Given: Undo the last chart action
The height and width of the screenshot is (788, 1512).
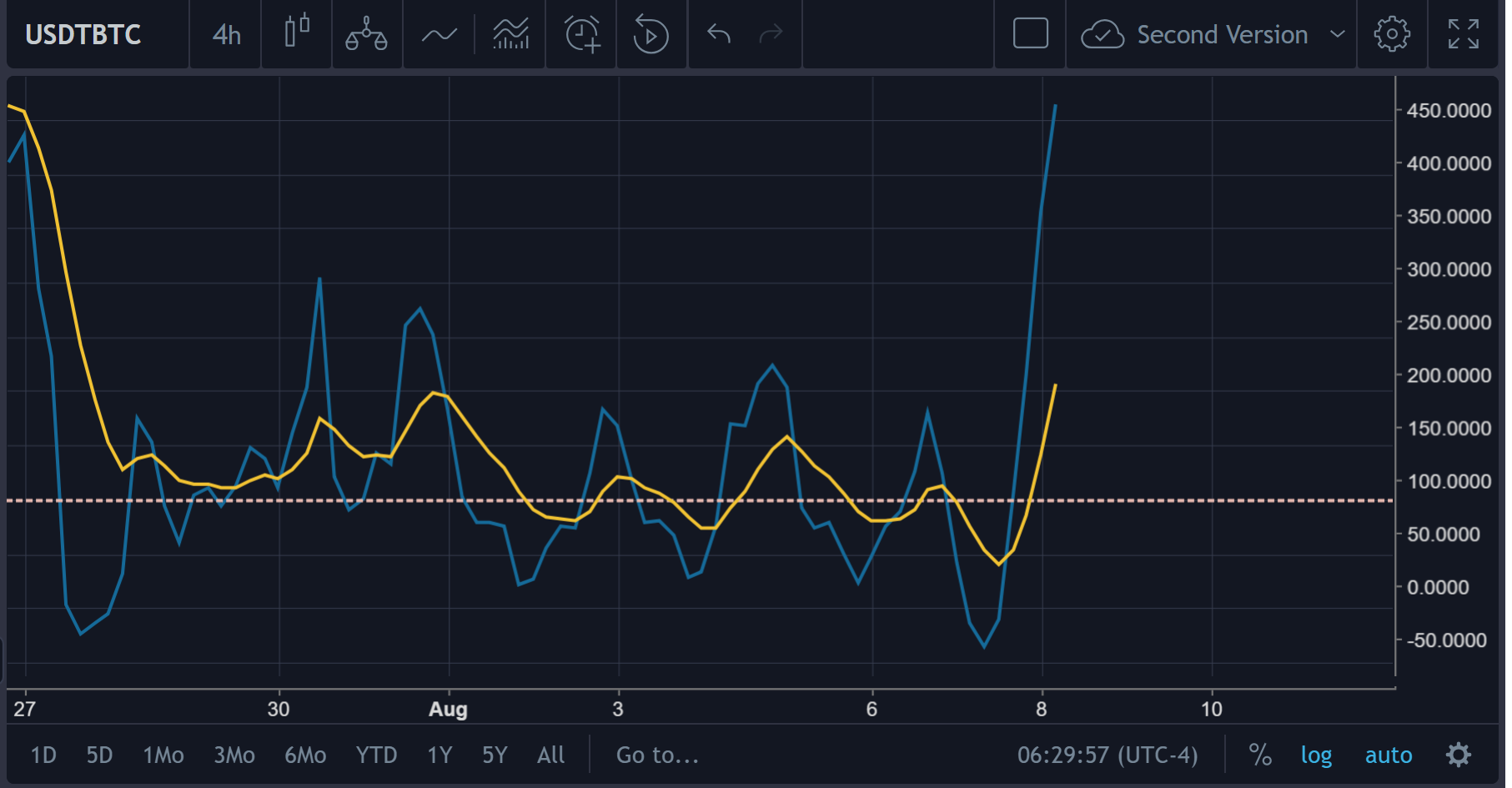Looking at the screenshot, I should [x=719, y=34].
